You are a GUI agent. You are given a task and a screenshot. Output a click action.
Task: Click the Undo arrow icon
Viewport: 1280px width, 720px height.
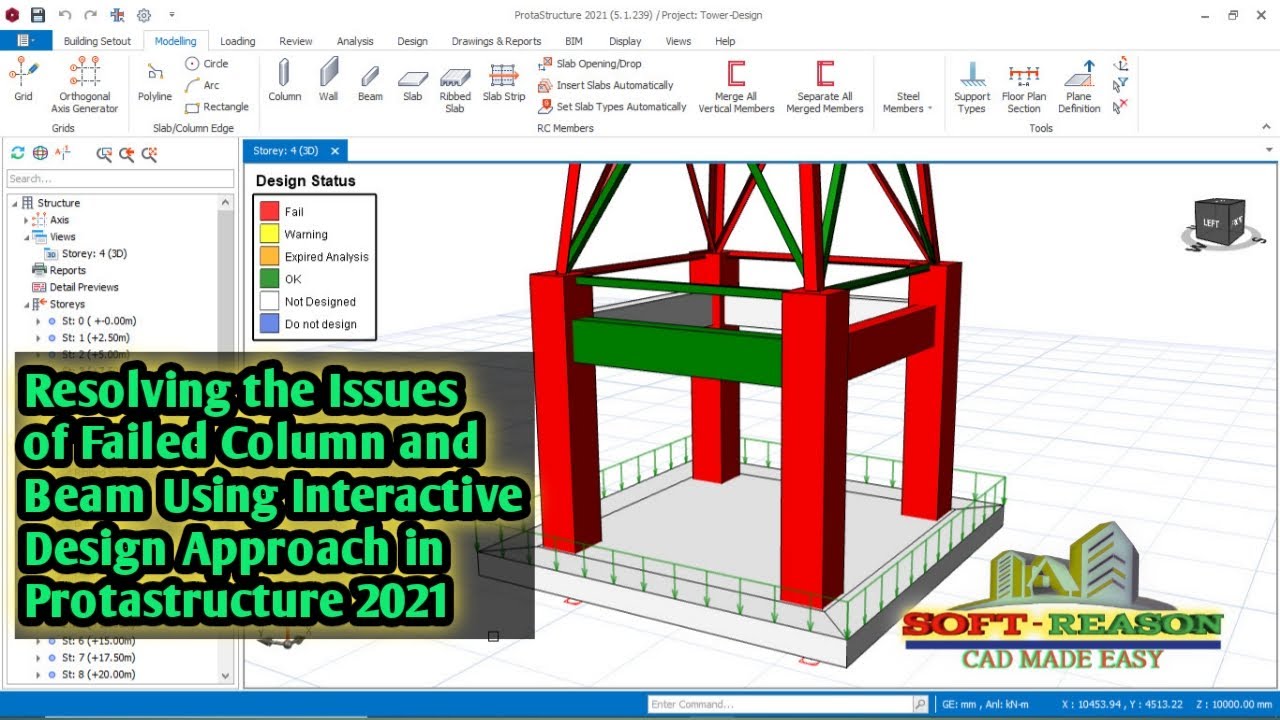tap(65, 15)
